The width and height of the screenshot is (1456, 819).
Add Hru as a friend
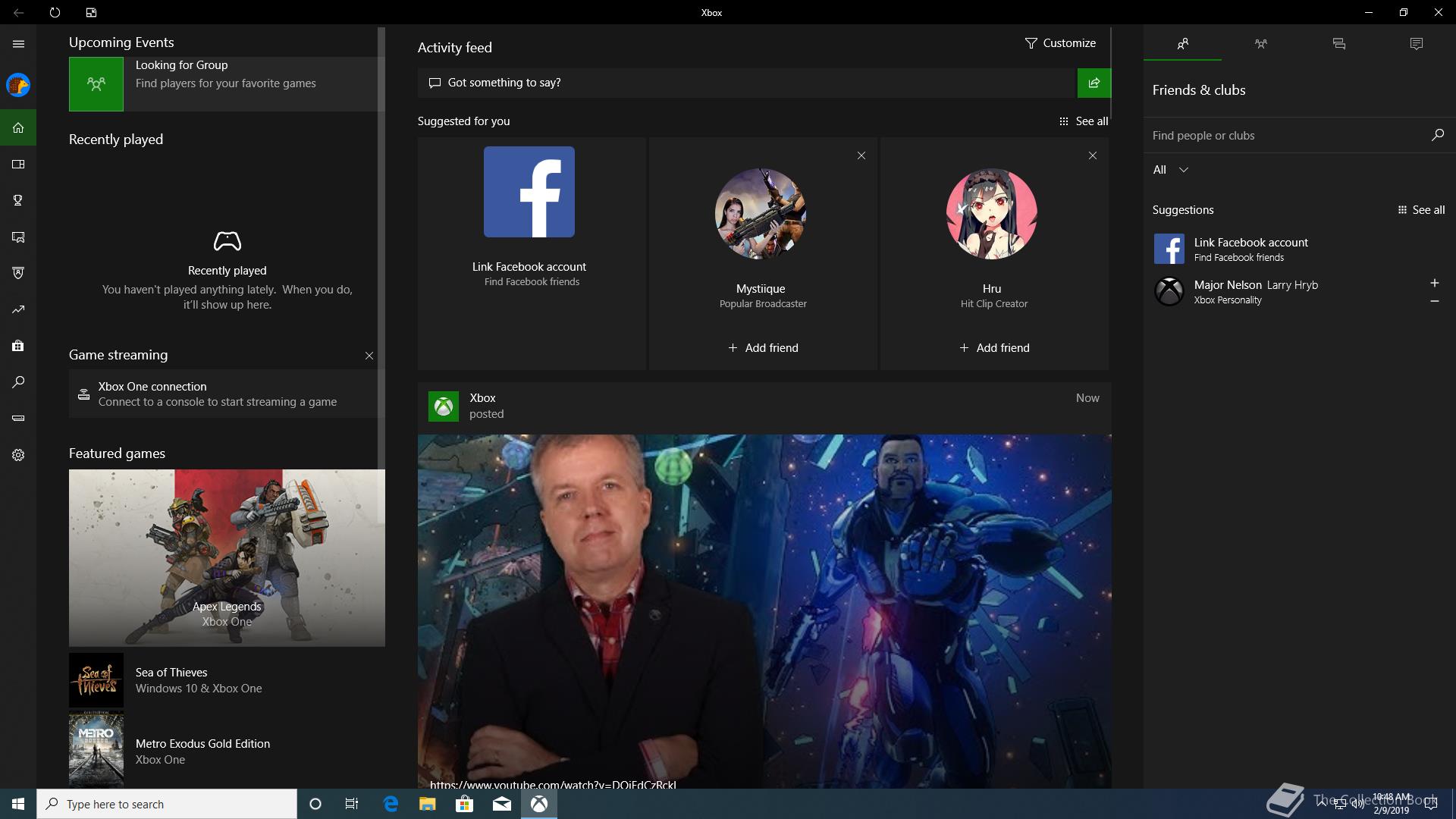[x=994, y=348]
